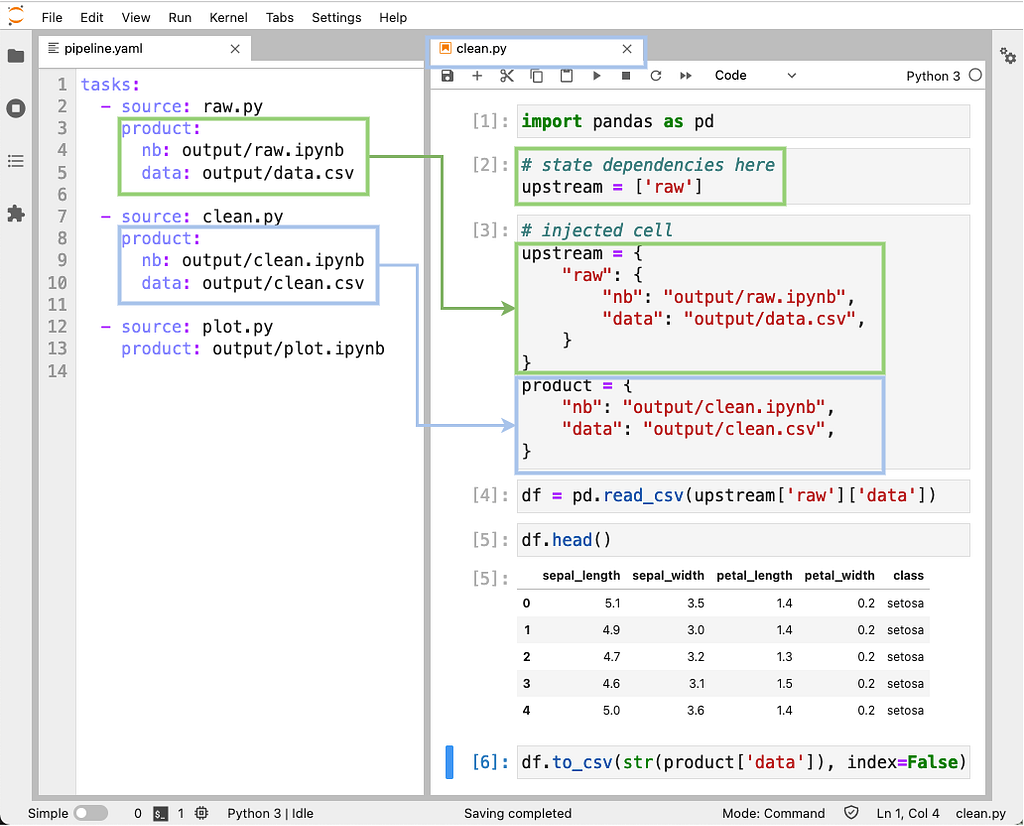1024x826 pixels.
Task: Open the Tabs menu
Action: point(280,18)
